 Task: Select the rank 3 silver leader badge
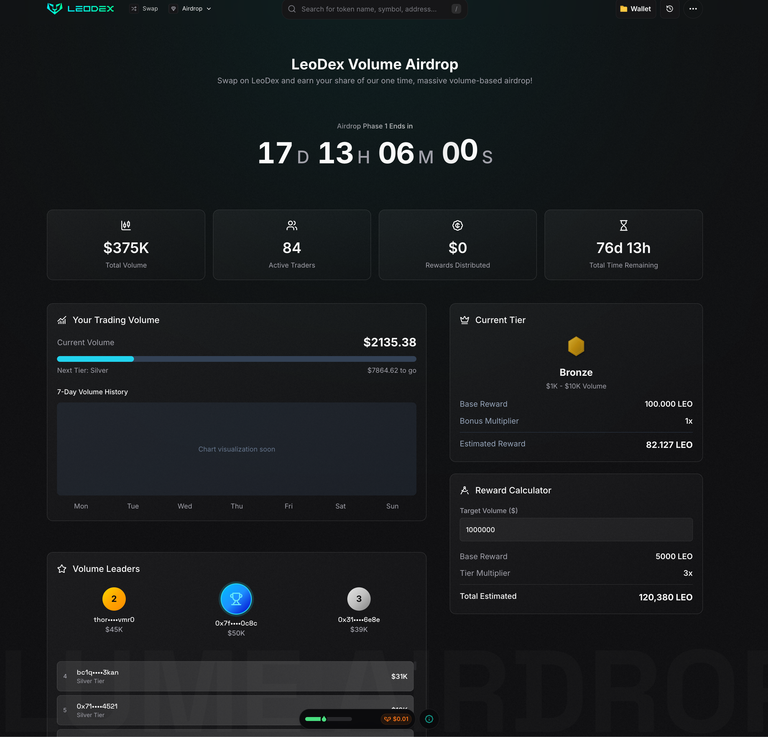[359, 599]
